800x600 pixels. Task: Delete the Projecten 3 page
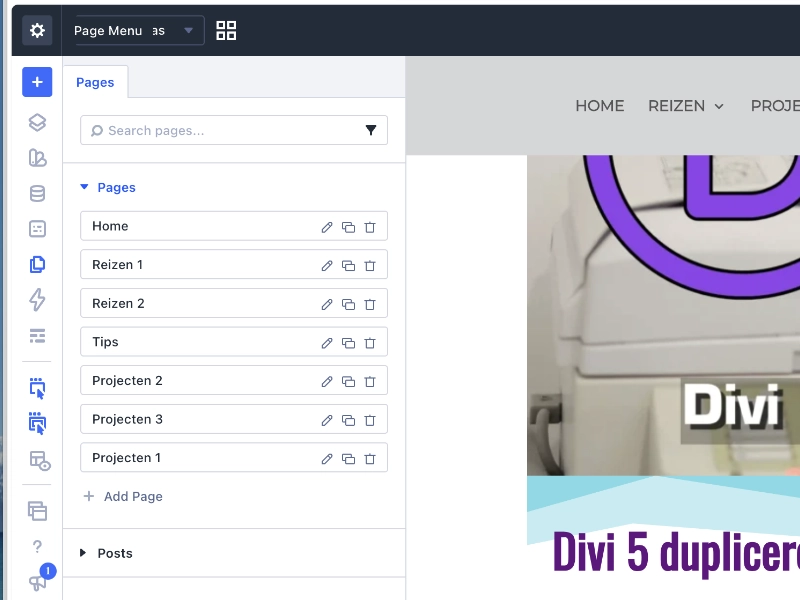point(370,420)
